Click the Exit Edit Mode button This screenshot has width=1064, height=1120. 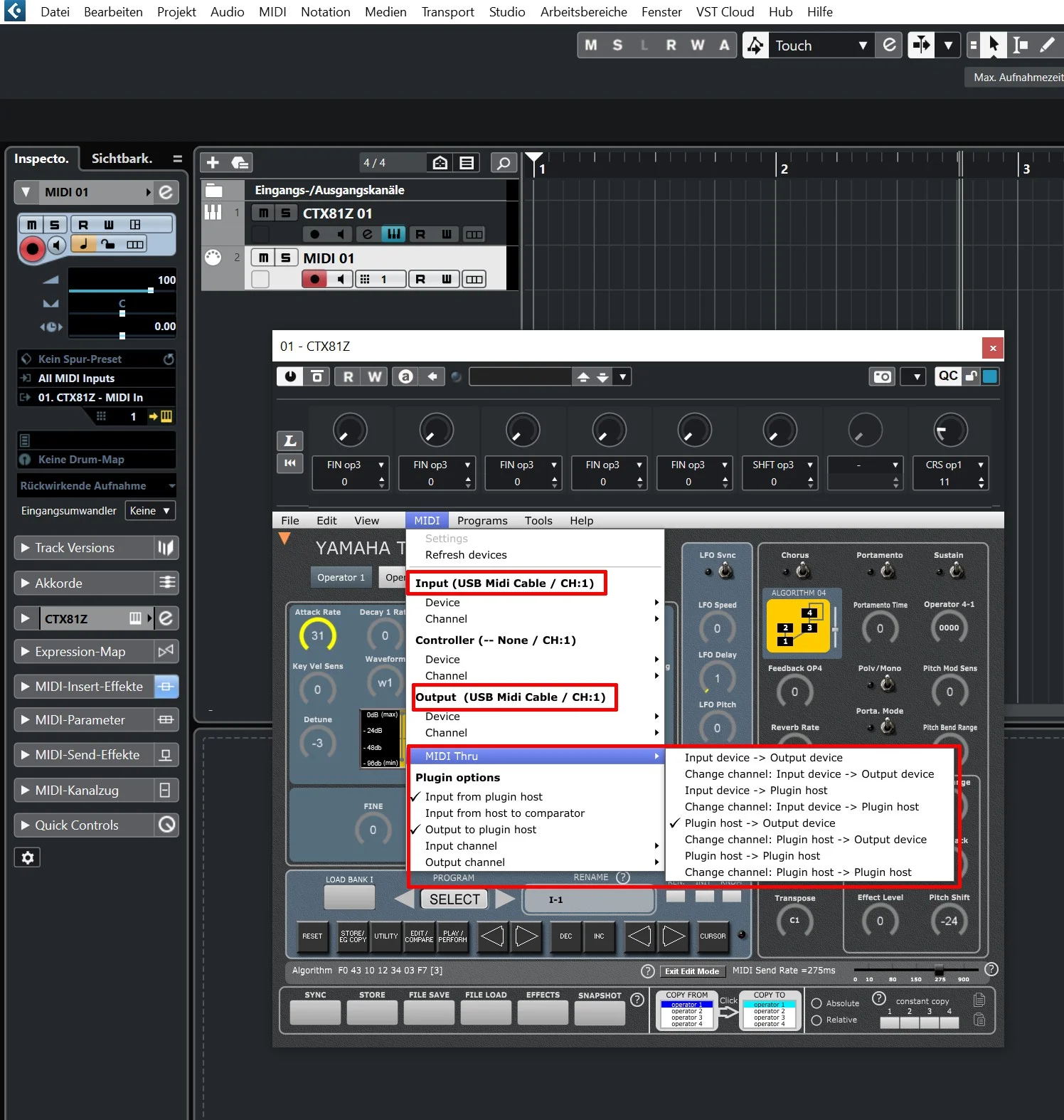(692, 971)
